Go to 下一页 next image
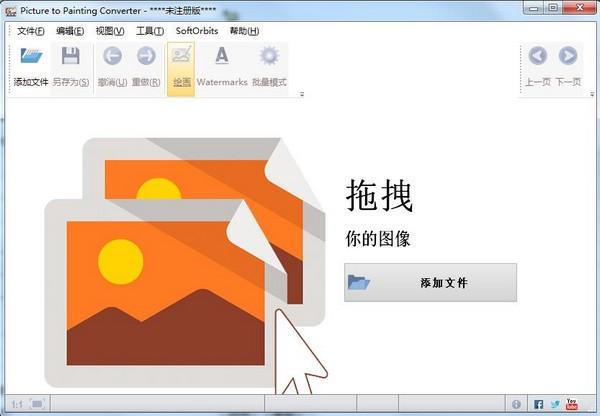This screenshot has width=600, height=416. (568, 56)
